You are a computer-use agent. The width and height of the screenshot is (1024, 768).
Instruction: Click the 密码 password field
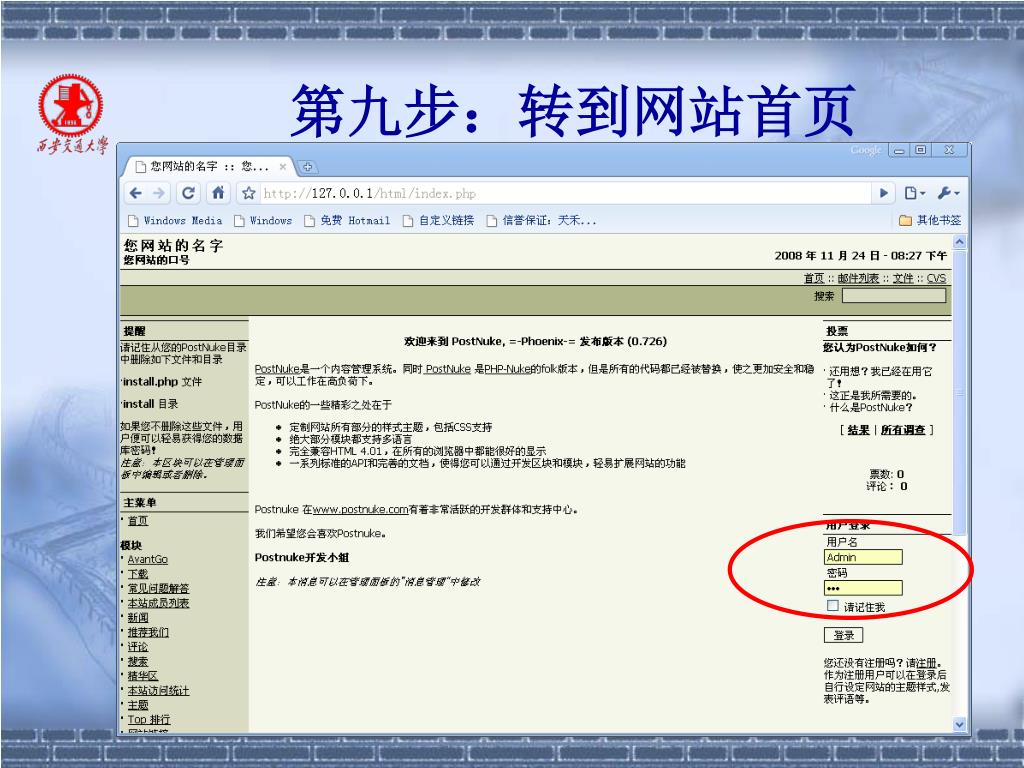coord(863,588)
